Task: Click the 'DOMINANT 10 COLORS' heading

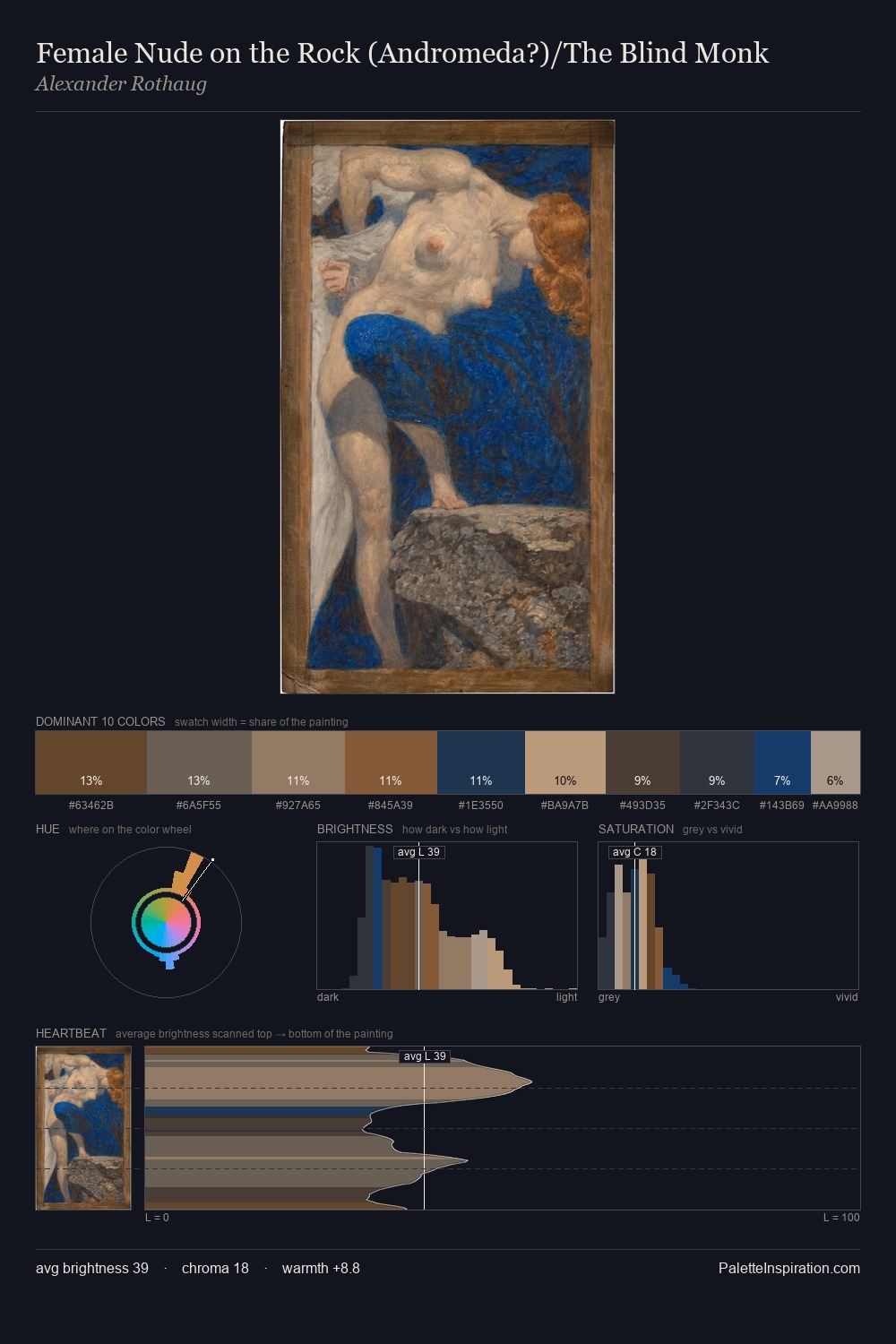Action: (100, 721)
